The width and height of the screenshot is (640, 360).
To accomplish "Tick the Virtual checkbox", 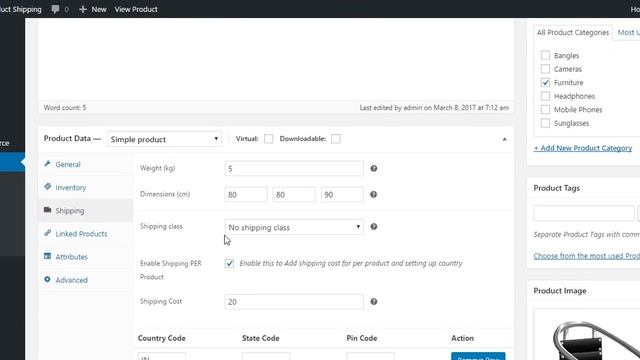I will pyautogui.click(x=269, y=139).
